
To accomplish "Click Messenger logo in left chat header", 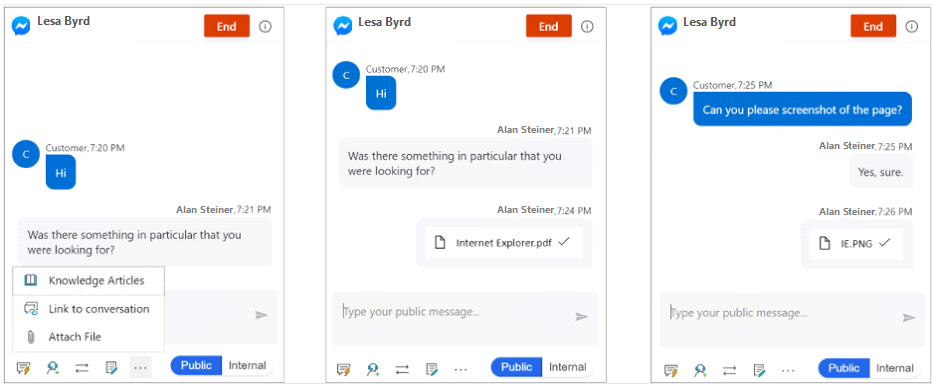I will tap(21, 26).
